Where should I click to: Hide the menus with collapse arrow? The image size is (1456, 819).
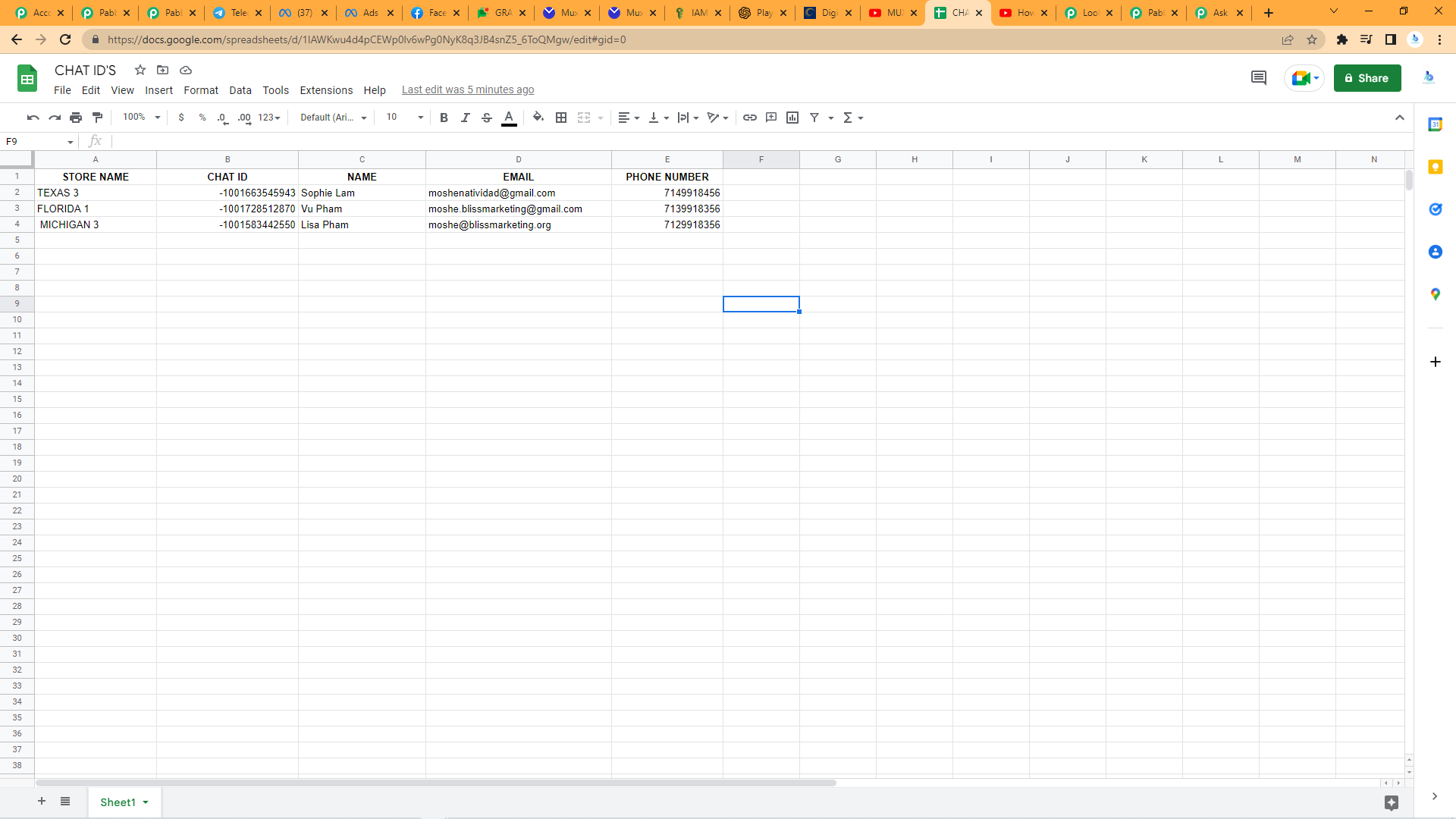pos(1400,118)
